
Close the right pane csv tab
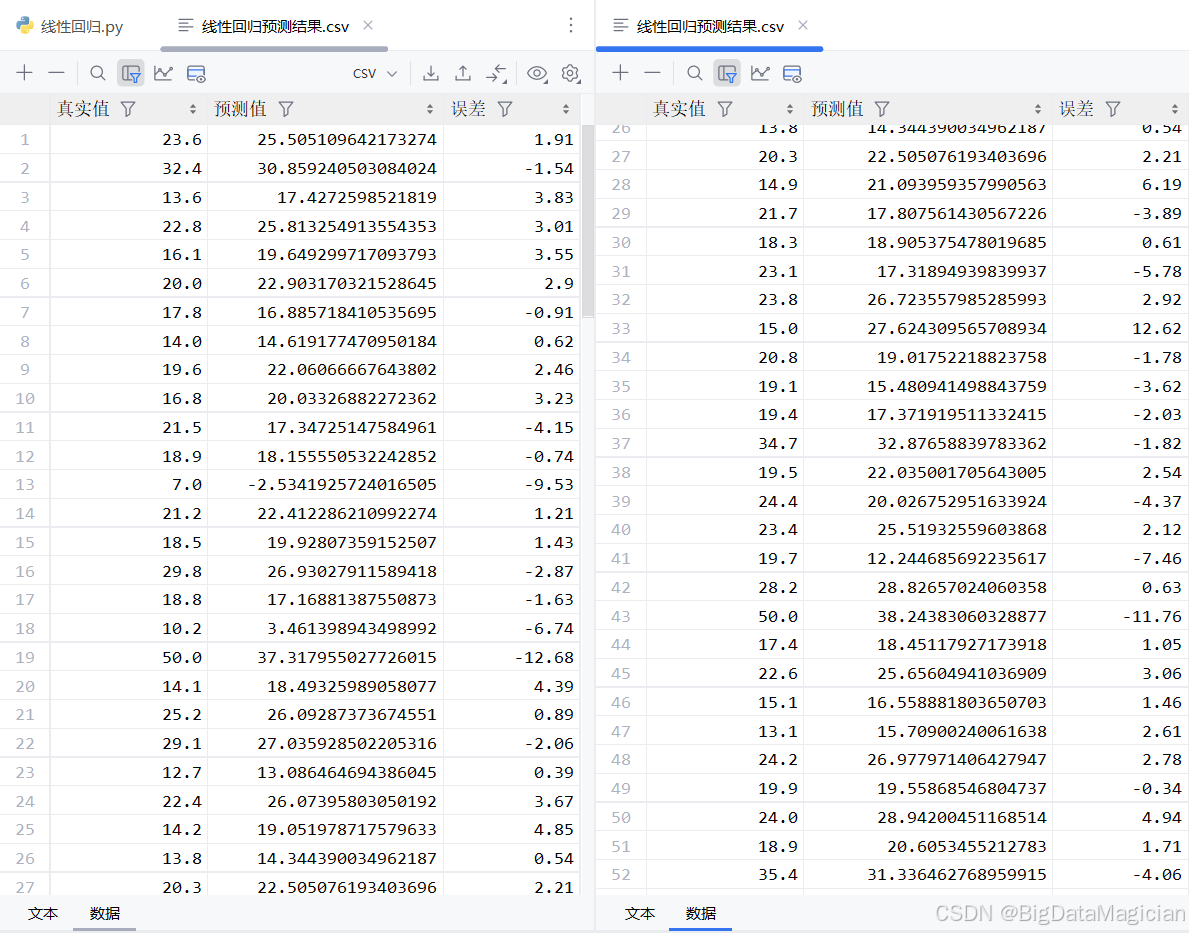click(803, 25)
